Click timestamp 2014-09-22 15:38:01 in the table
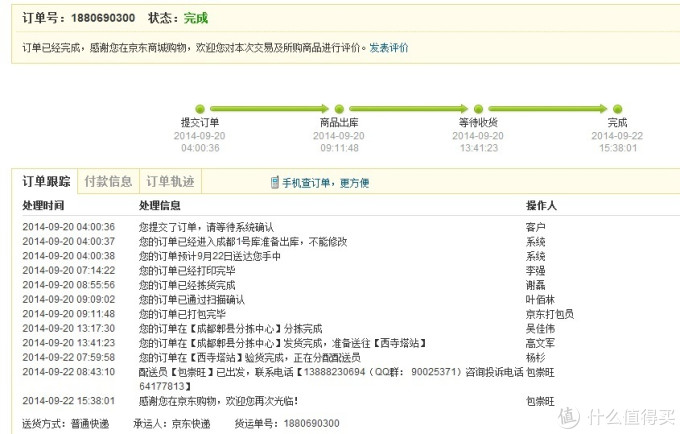This screenshot has height=434, width=680. point(69,401)
